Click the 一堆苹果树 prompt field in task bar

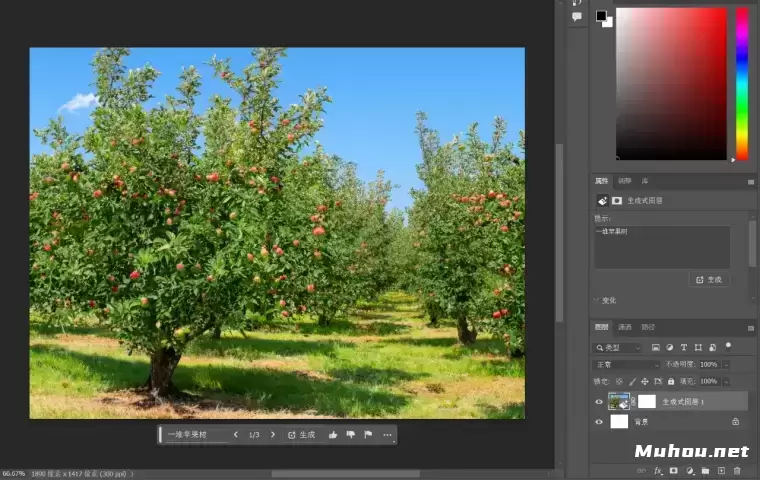(196, 435)
